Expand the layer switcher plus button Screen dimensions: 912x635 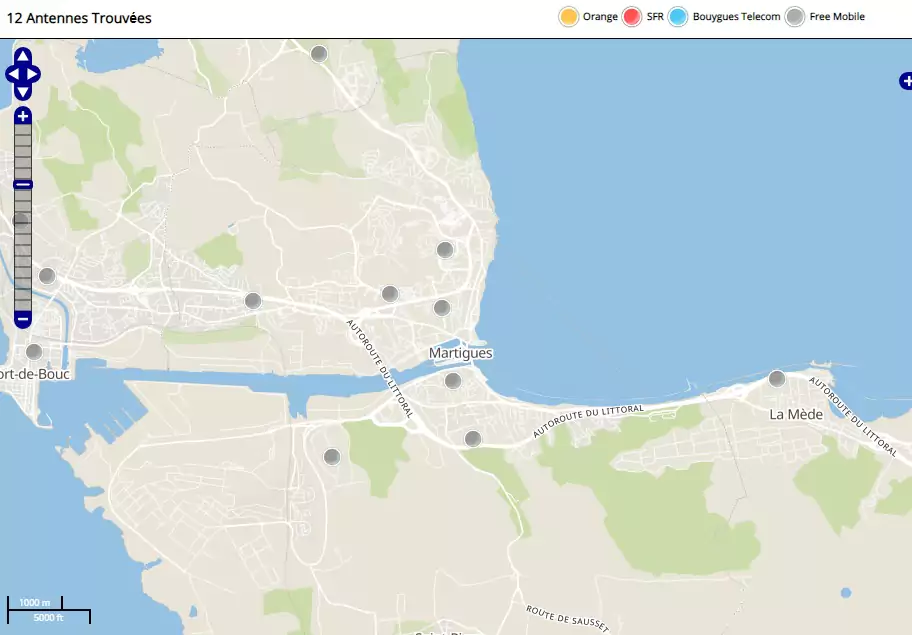(905, 82)
